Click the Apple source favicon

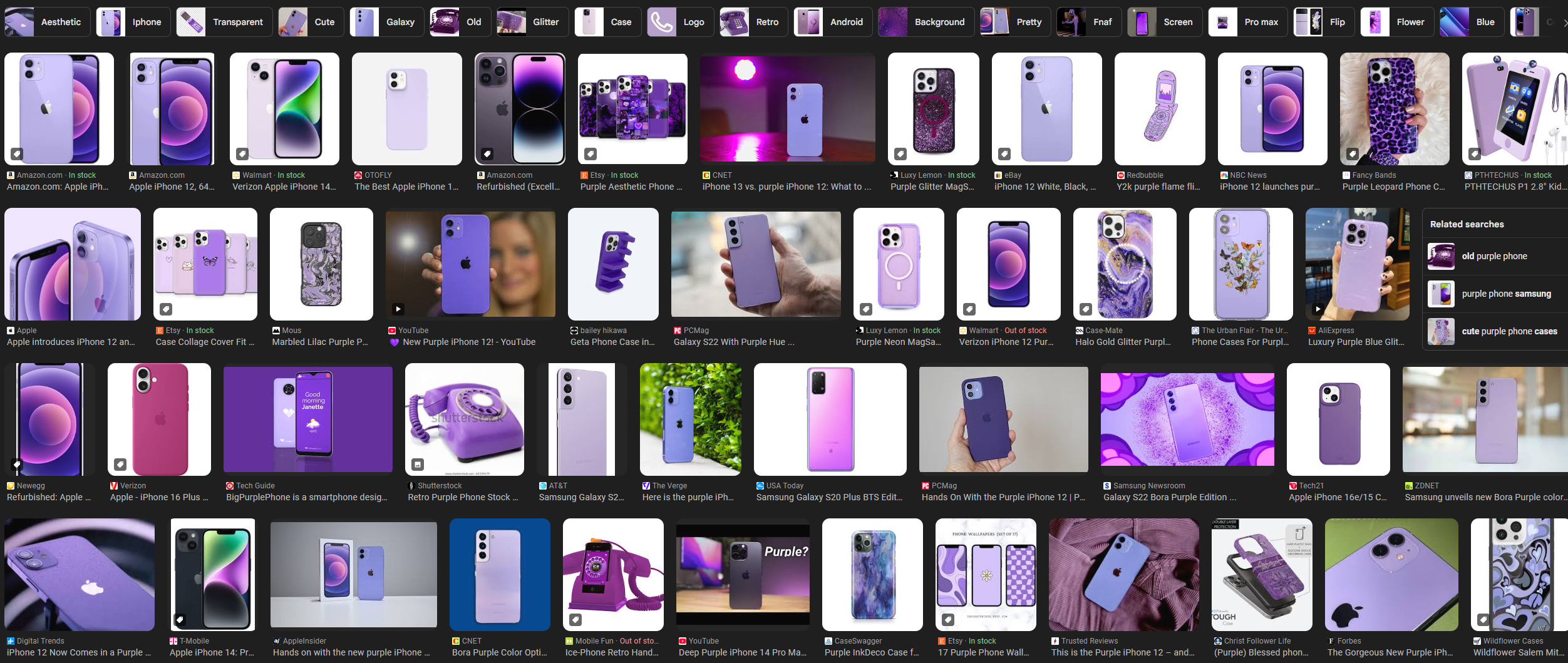11,331
